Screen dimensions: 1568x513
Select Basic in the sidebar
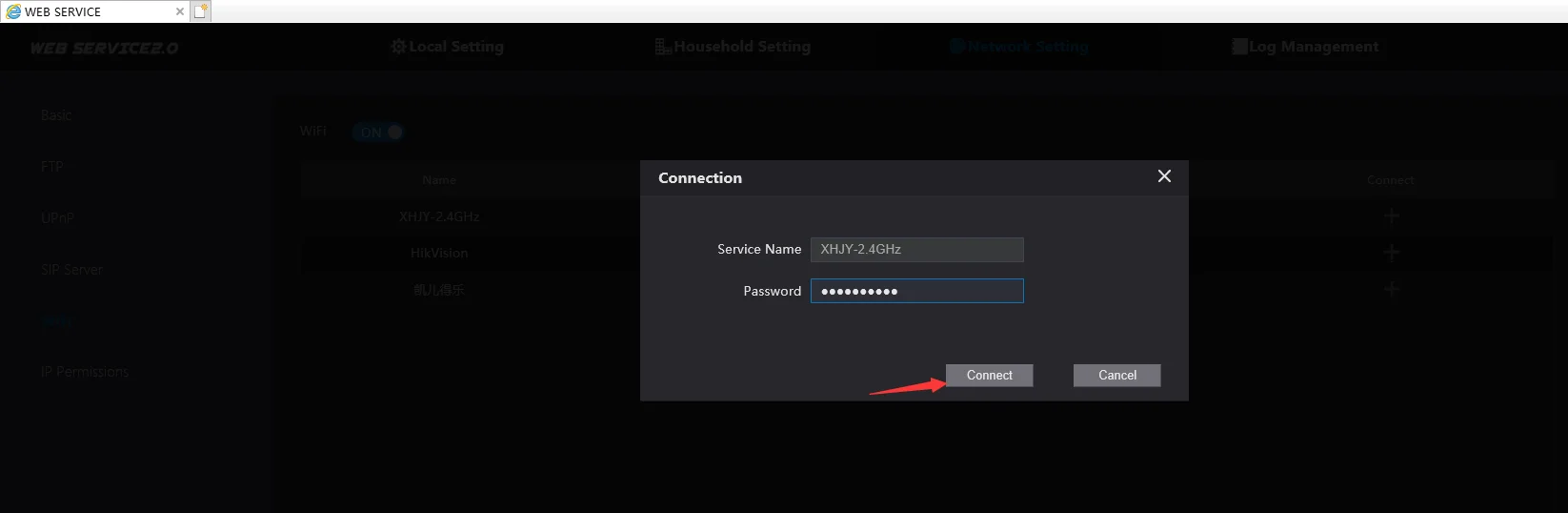tap(56, 115)
